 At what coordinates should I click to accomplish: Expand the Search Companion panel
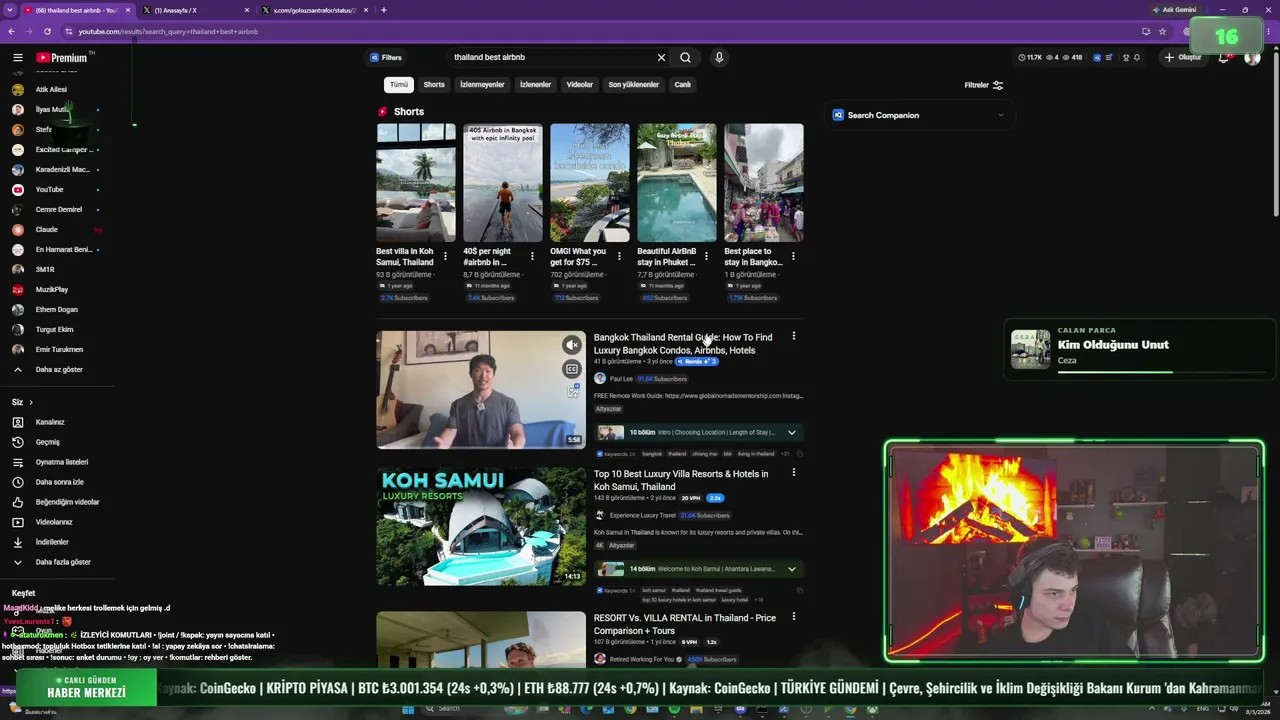point(1001,115)
